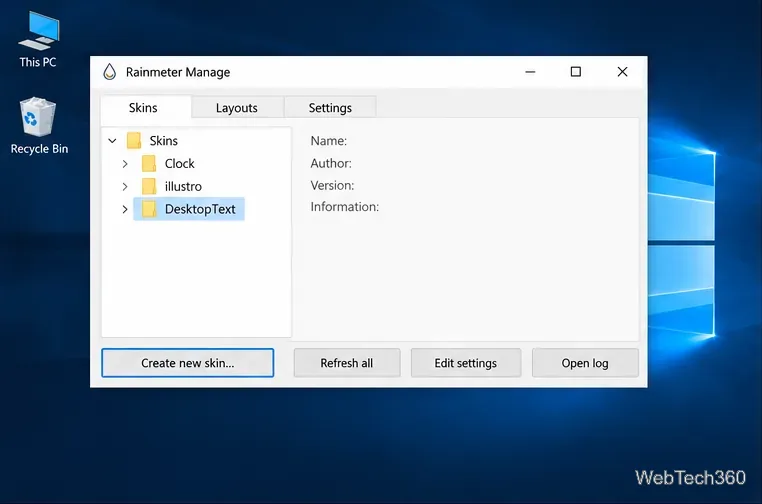
Task: Switch to the Layouts tab
Action: tap(237, 107)
